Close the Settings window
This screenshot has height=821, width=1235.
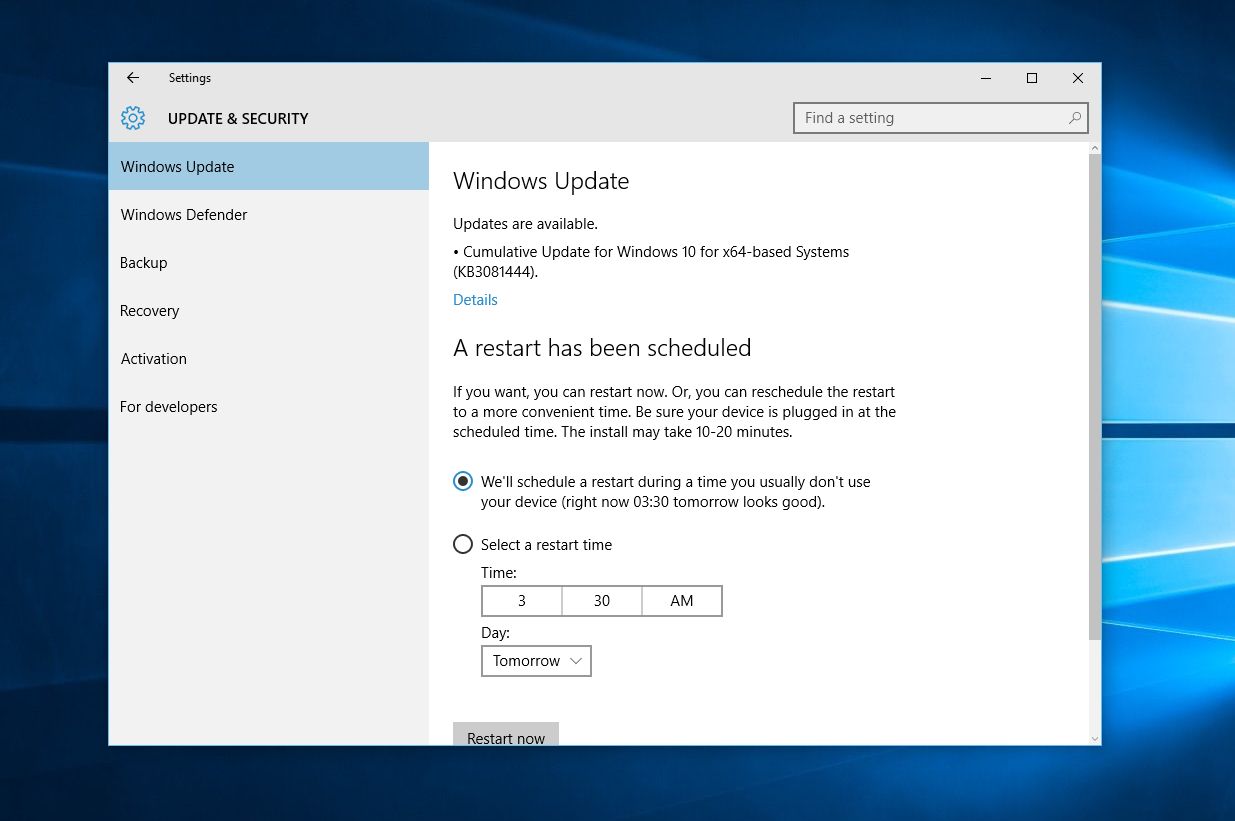1078,78
